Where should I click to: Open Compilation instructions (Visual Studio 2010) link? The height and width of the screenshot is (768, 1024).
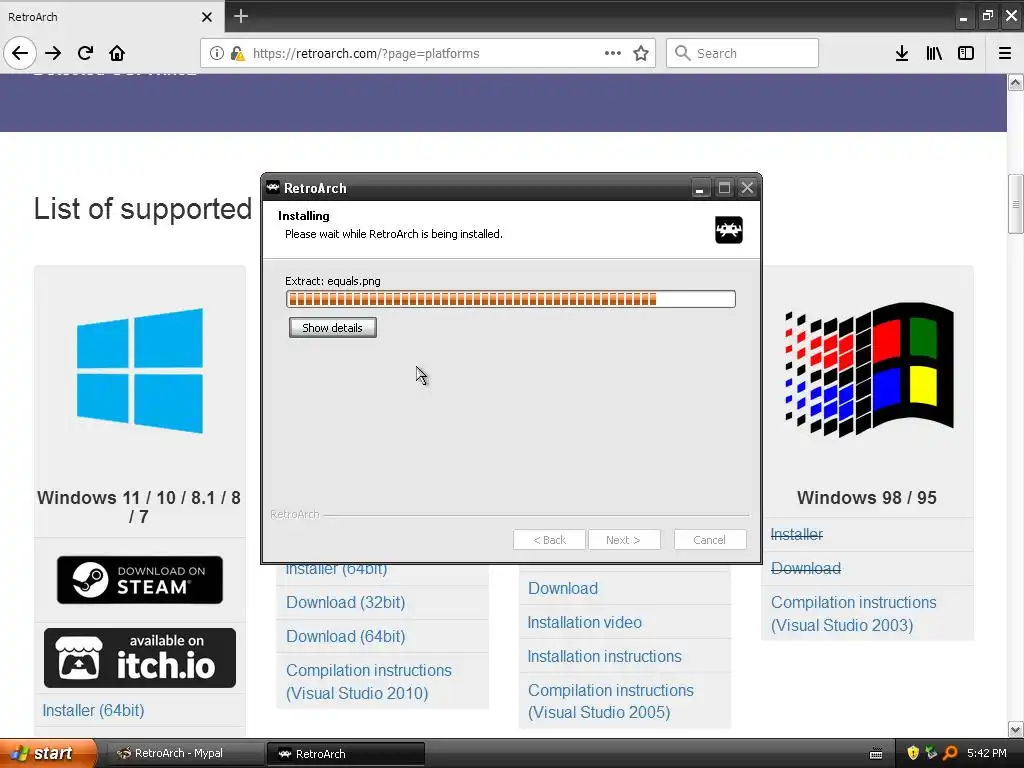pyautogui.click(x=369, y=682)
